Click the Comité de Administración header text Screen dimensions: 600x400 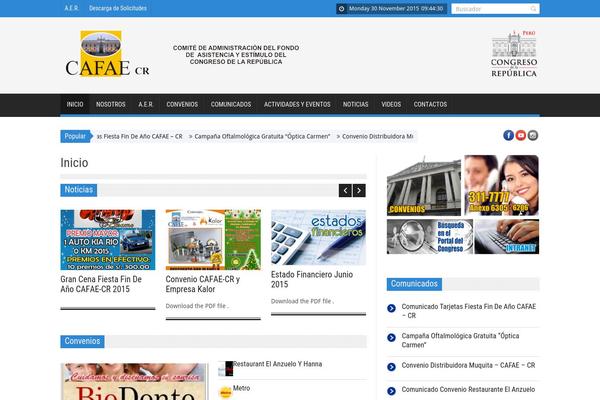click(x=236, y=55)
